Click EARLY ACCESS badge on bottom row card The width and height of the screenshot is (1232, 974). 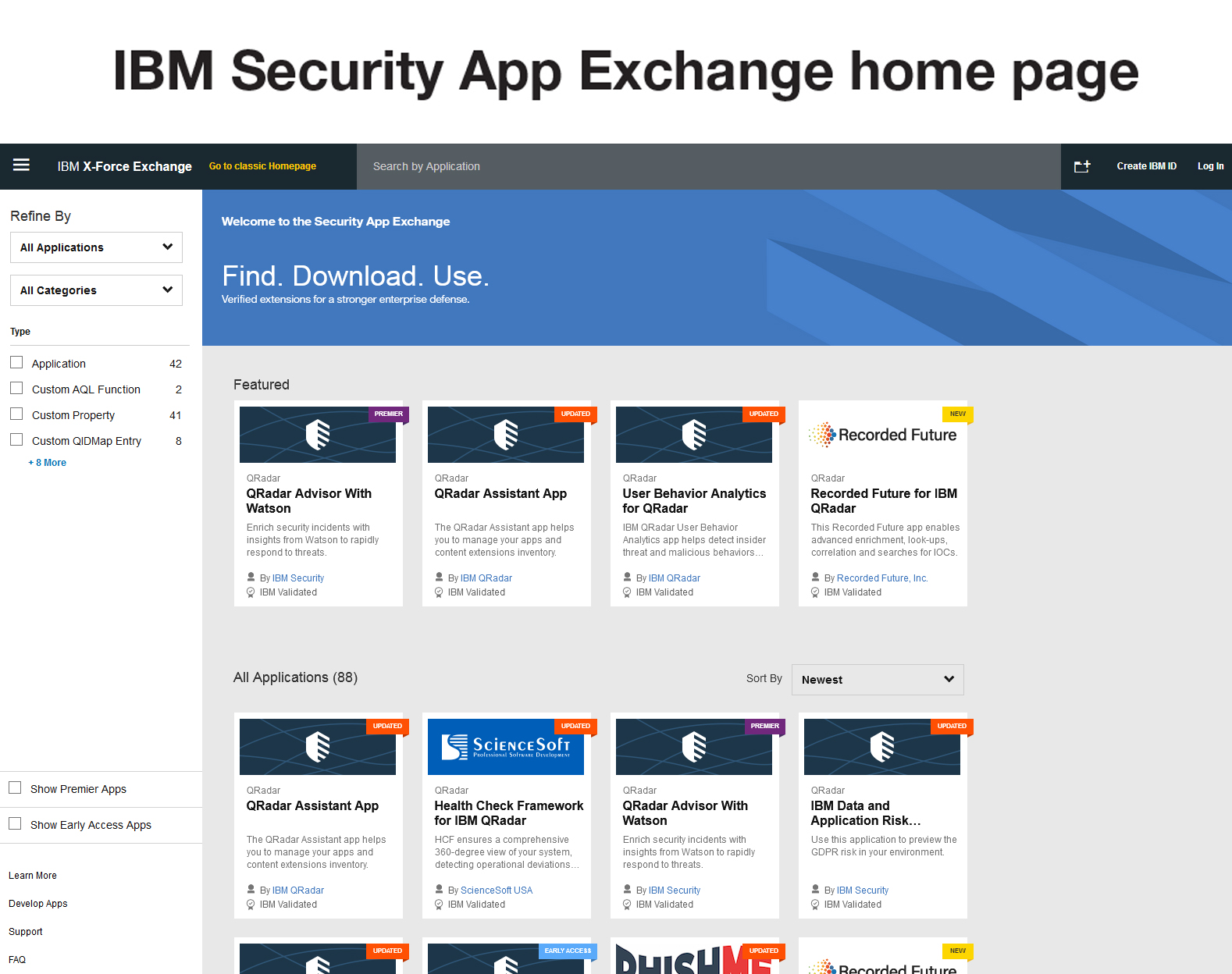tap(568, 951)
